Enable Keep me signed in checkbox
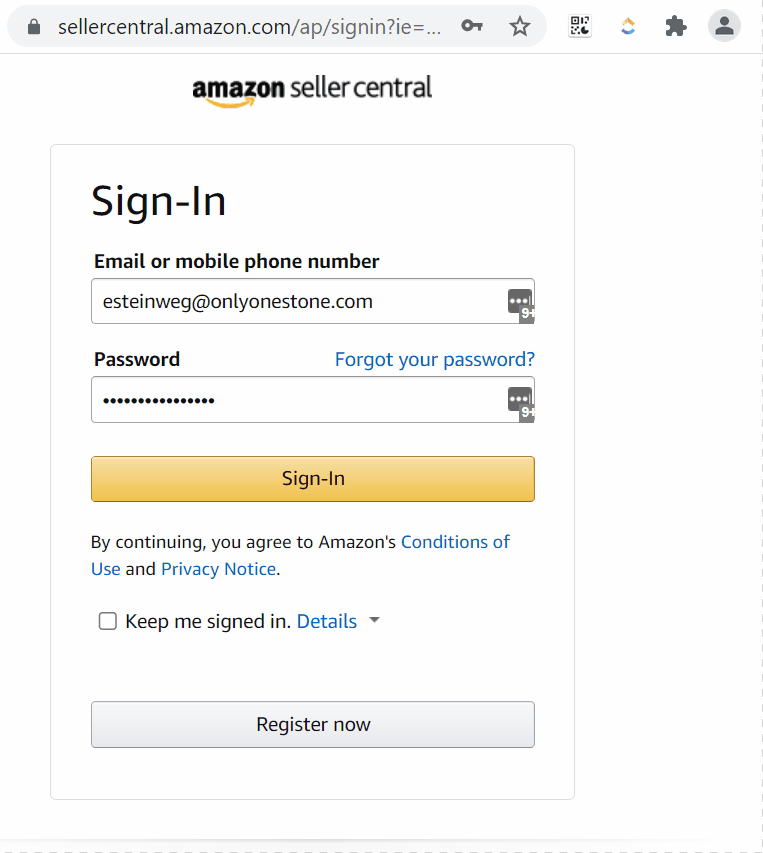 [x=108, y=621]
